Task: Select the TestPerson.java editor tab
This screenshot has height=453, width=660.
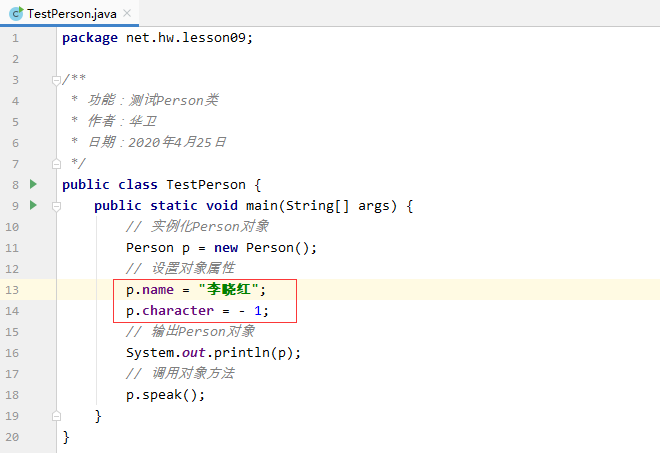Action: point(69,13)
